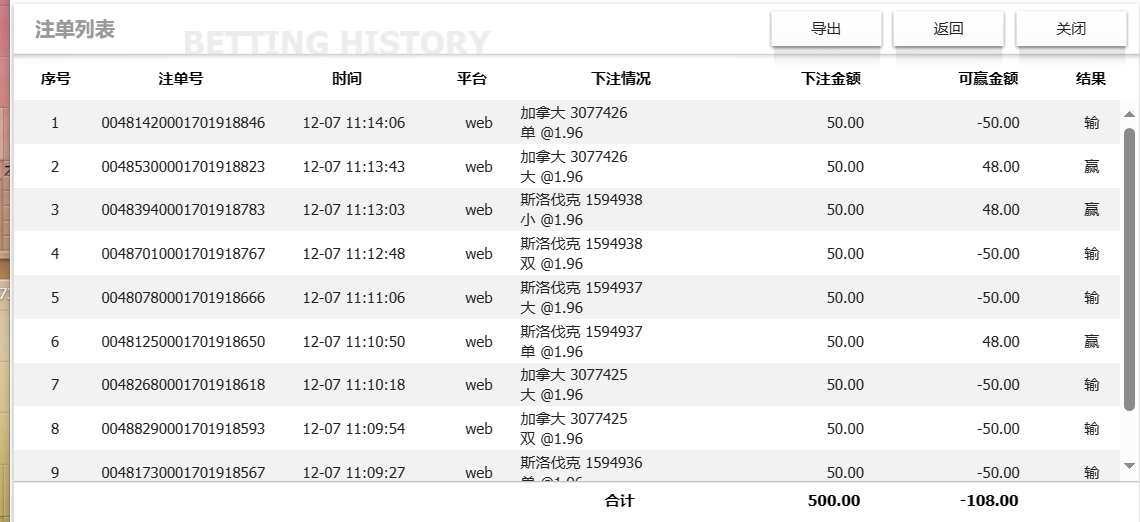The image size is (1140, 522).
Task: Click the 导出 export button
Action: click(825, 29)
